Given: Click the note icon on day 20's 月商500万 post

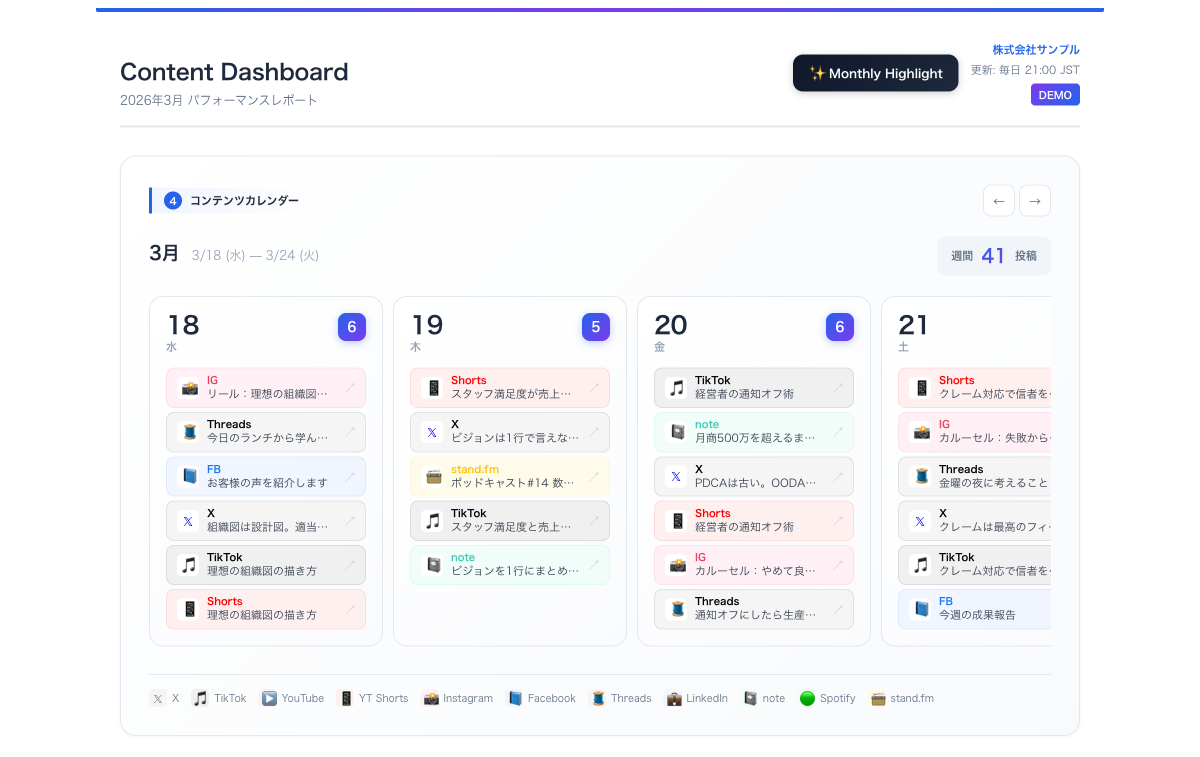Looking at the screenshot, I should [x=676, y=432].
